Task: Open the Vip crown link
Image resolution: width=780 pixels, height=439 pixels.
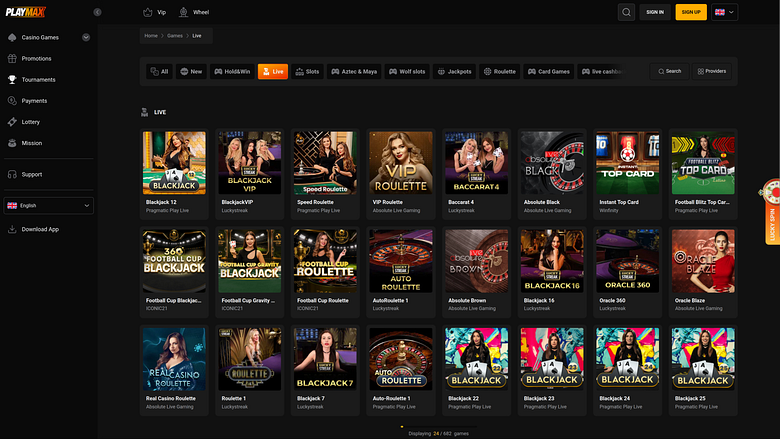Action: point(154,12)
